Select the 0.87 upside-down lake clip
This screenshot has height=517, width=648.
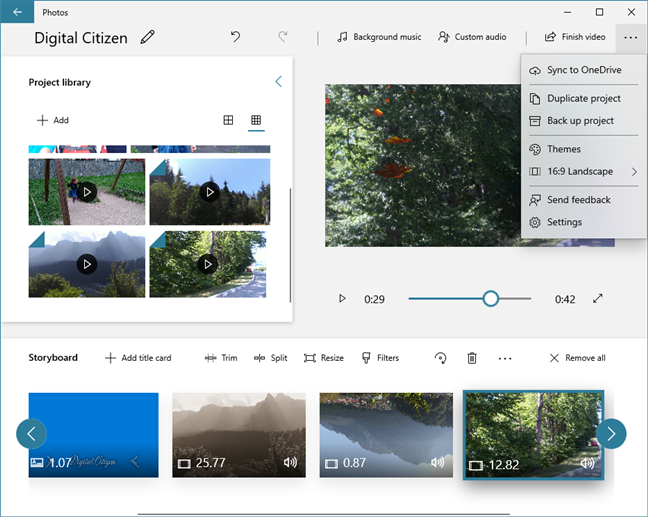(386, 435)
